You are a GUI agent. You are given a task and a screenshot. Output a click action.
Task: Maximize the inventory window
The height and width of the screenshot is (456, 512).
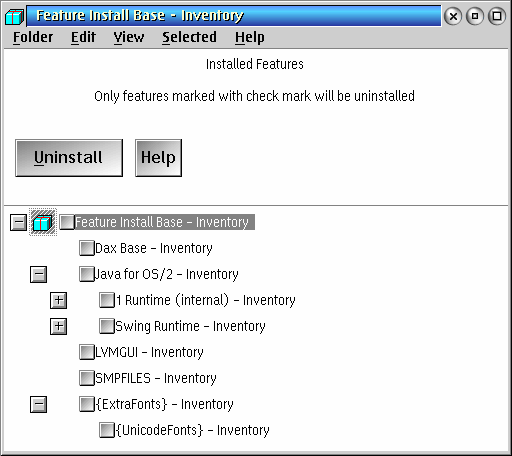(x=497, y=16)
